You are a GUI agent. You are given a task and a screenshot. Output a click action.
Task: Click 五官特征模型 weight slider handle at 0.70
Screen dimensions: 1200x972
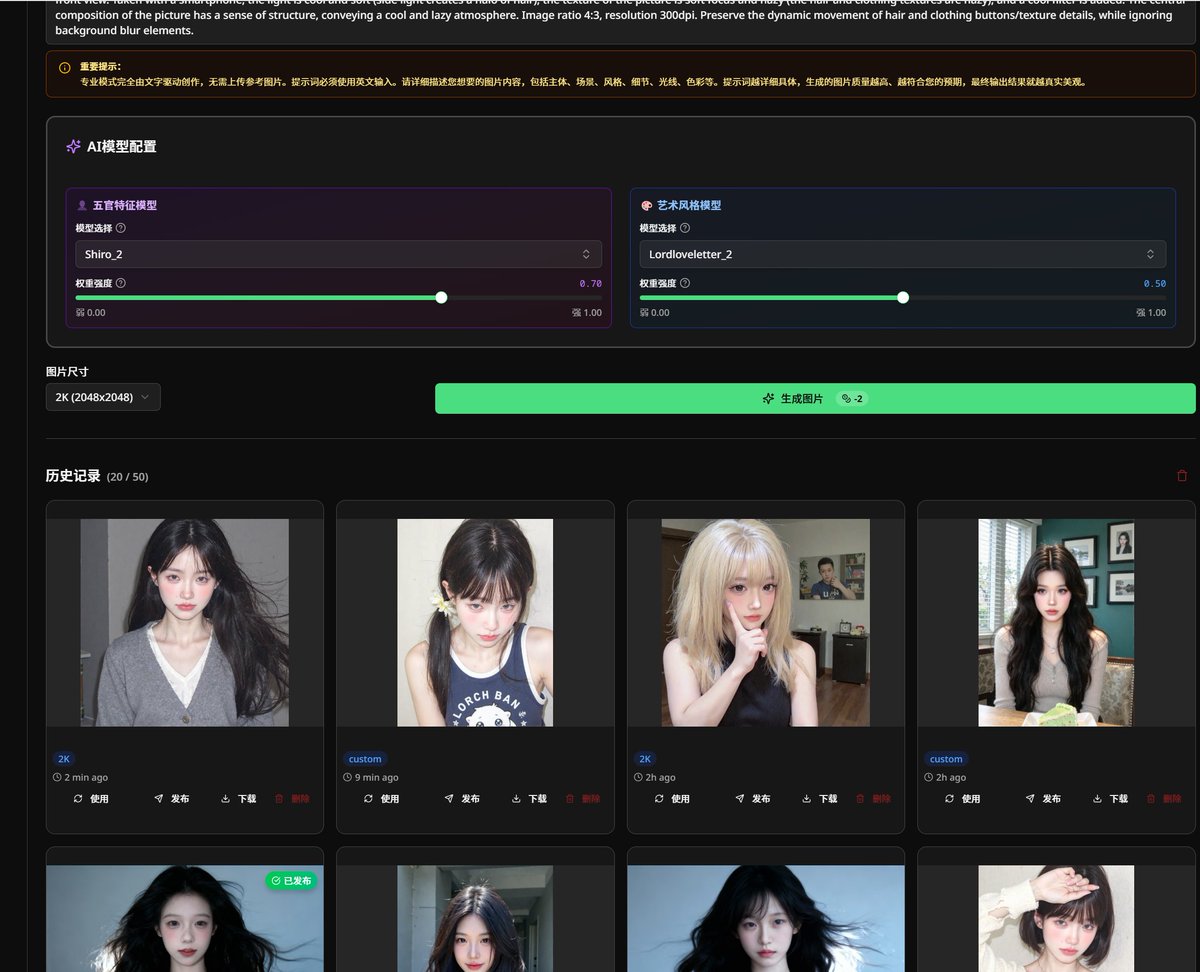(x=441, y=297)
